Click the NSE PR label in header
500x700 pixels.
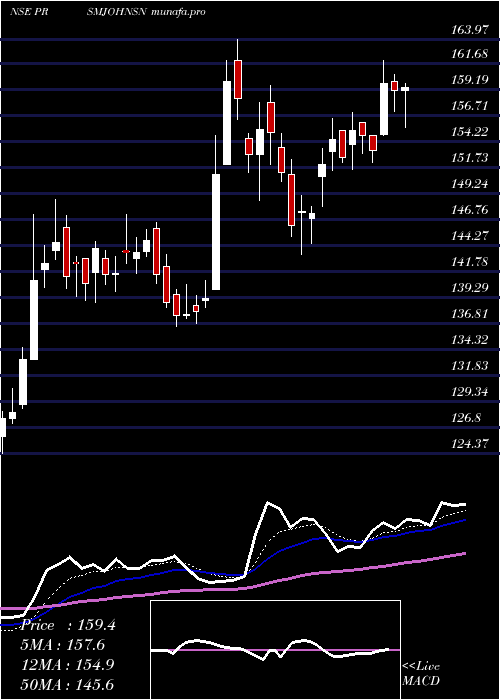[29, 12]
